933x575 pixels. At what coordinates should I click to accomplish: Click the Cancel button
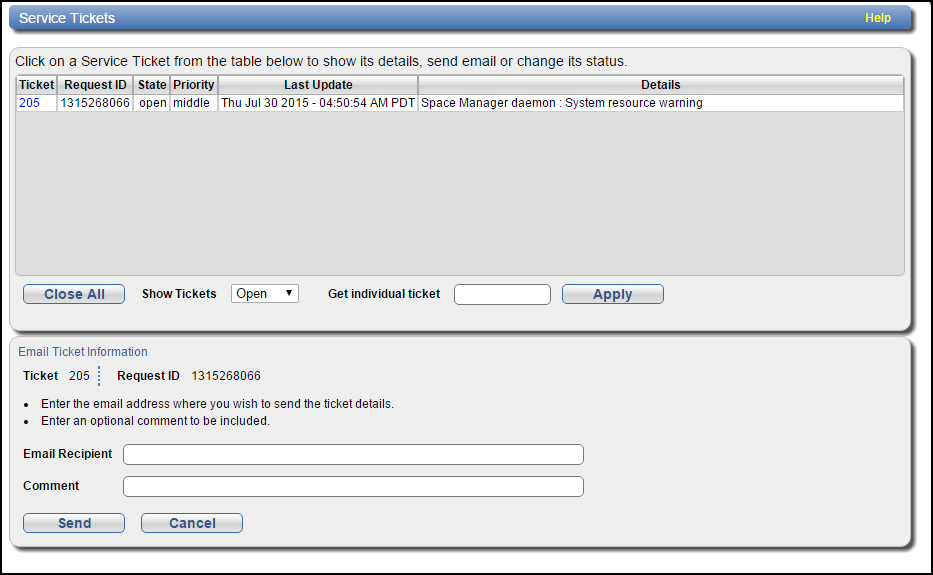(192, 523)
